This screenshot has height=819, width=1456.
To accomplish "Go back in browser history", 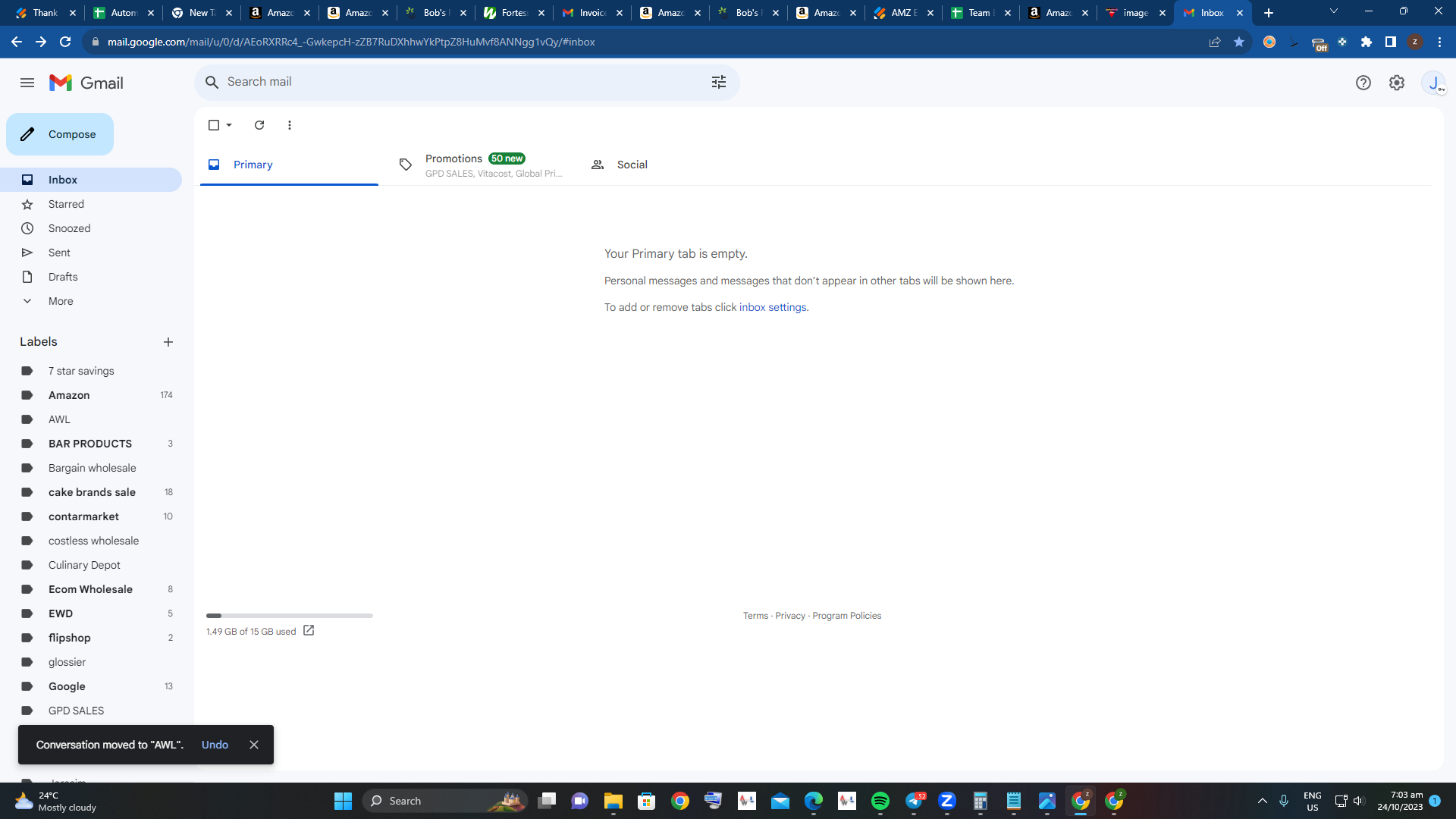I will (x=17, y=42).
